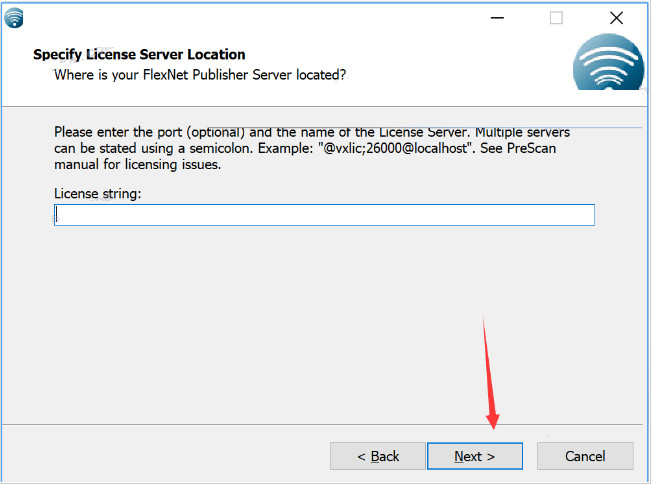
Task: Proceed by pressing Next
Action: pyautogui.click(x=474, y=456)
